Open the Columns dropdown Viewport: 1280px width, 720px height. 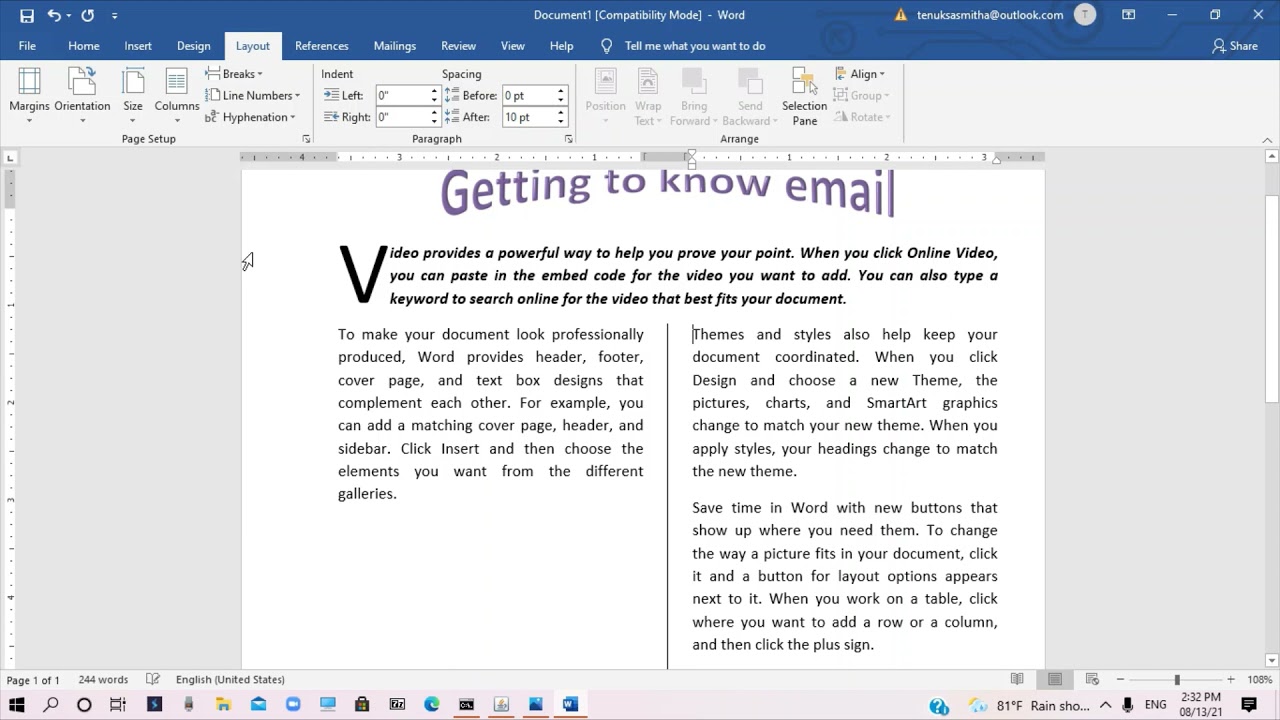click(177, 97)
